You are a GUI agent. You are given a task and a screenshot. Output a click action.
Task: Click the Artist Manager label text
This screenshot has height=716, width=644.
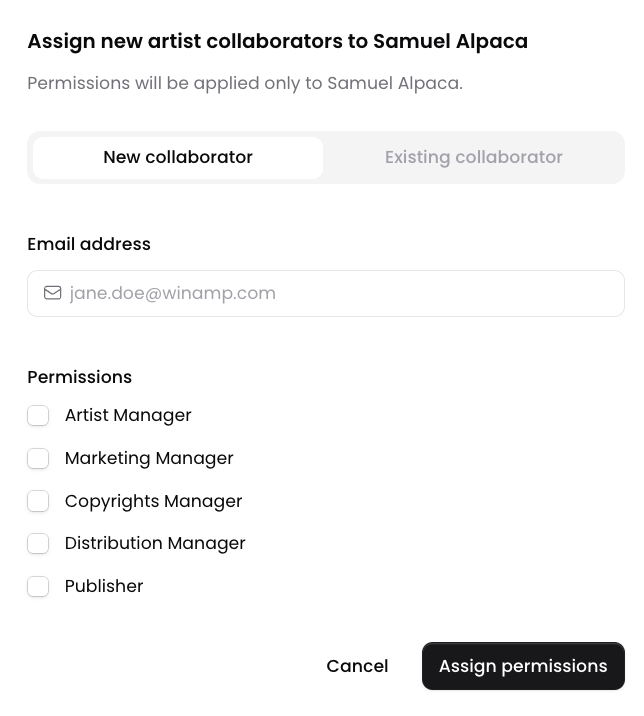[x=128, y=416]
